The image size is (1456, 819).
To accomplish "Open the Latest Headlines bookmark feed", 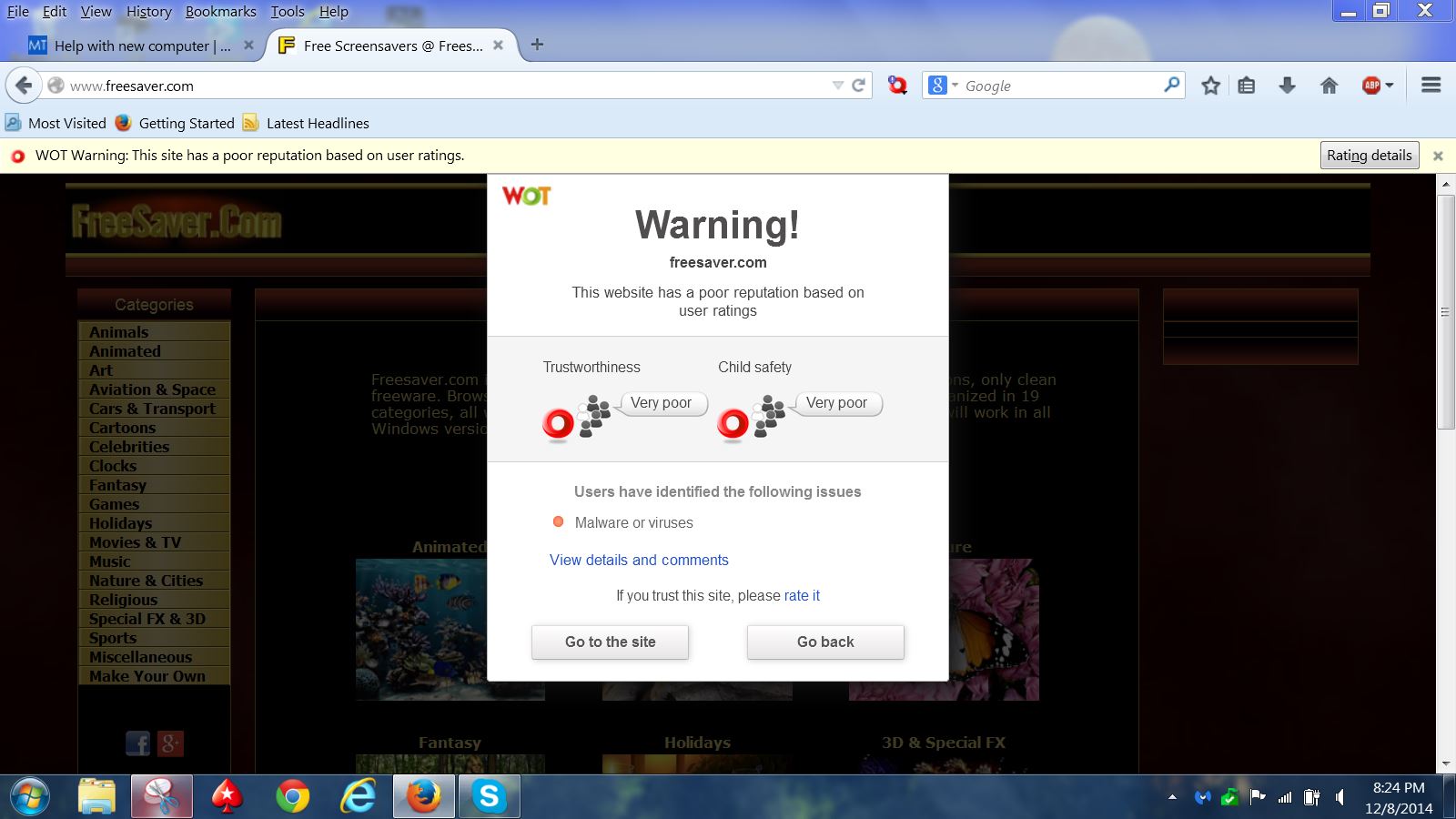I will click(306, 124).
